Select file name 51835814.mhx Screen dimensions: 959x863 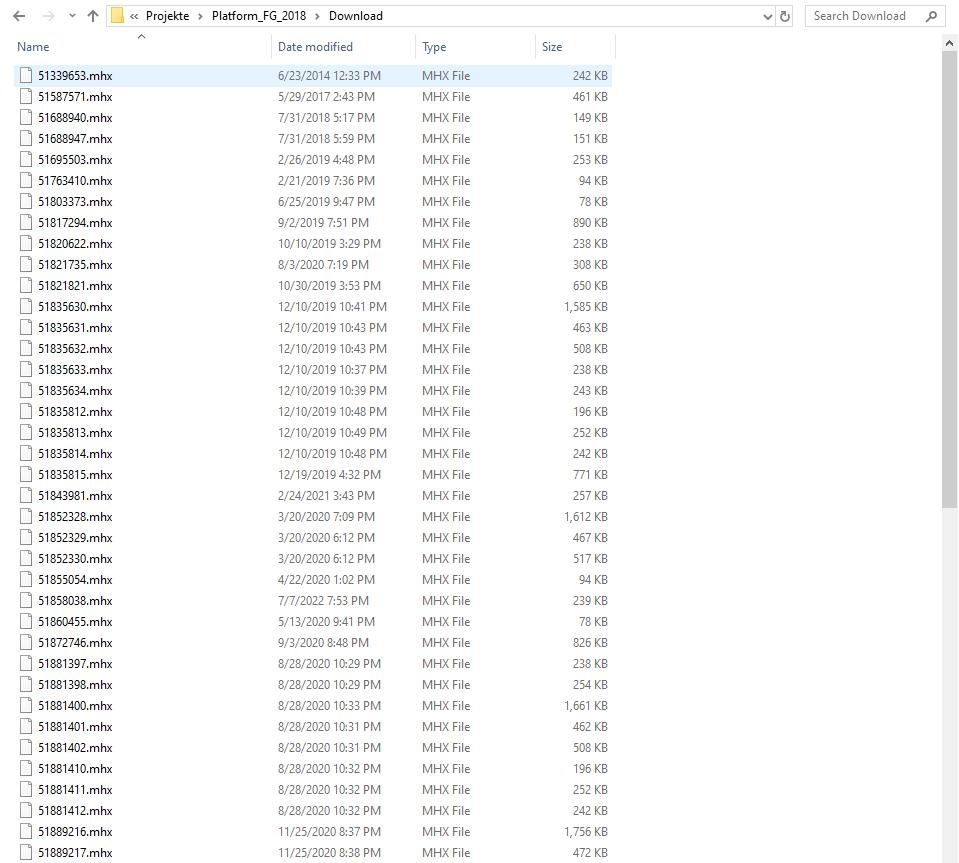click(x=75, y=454)
